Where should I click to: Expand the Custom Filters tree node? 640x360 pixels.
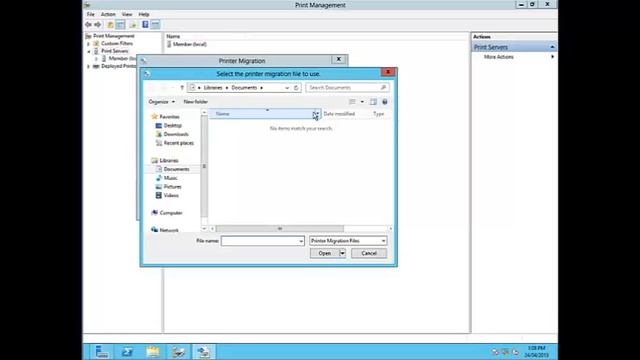pos(89,44)
